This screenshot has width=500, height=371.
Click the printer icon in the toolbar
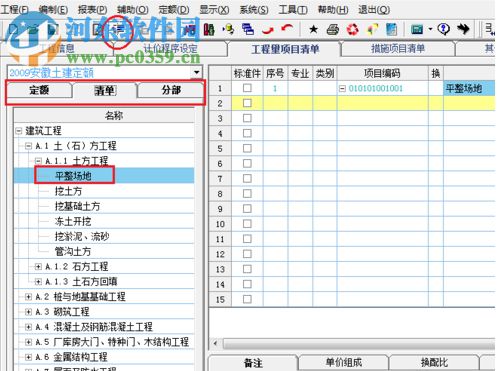[333, 30]
